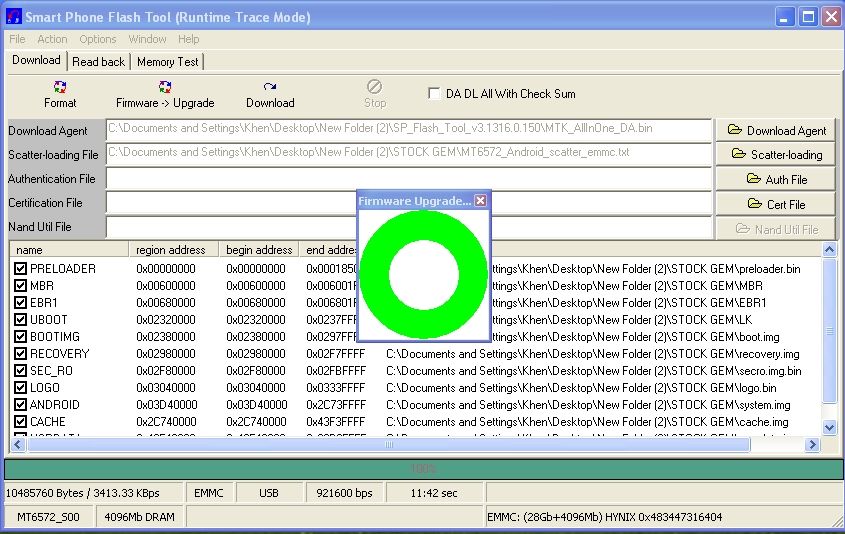
Task: Browse for a Scatter-loading file
Action: (x=776, y=155)
